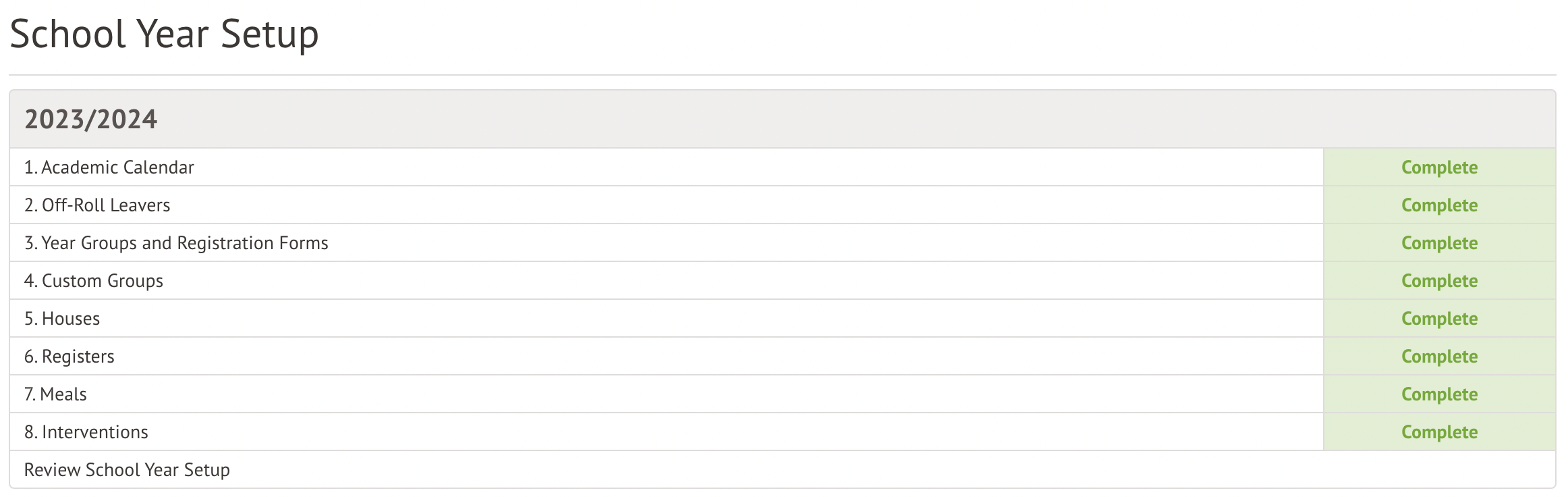This screenshot has height=497, width=1568.
Task: Click the Meals Complete status
Action: (1439, 394)
